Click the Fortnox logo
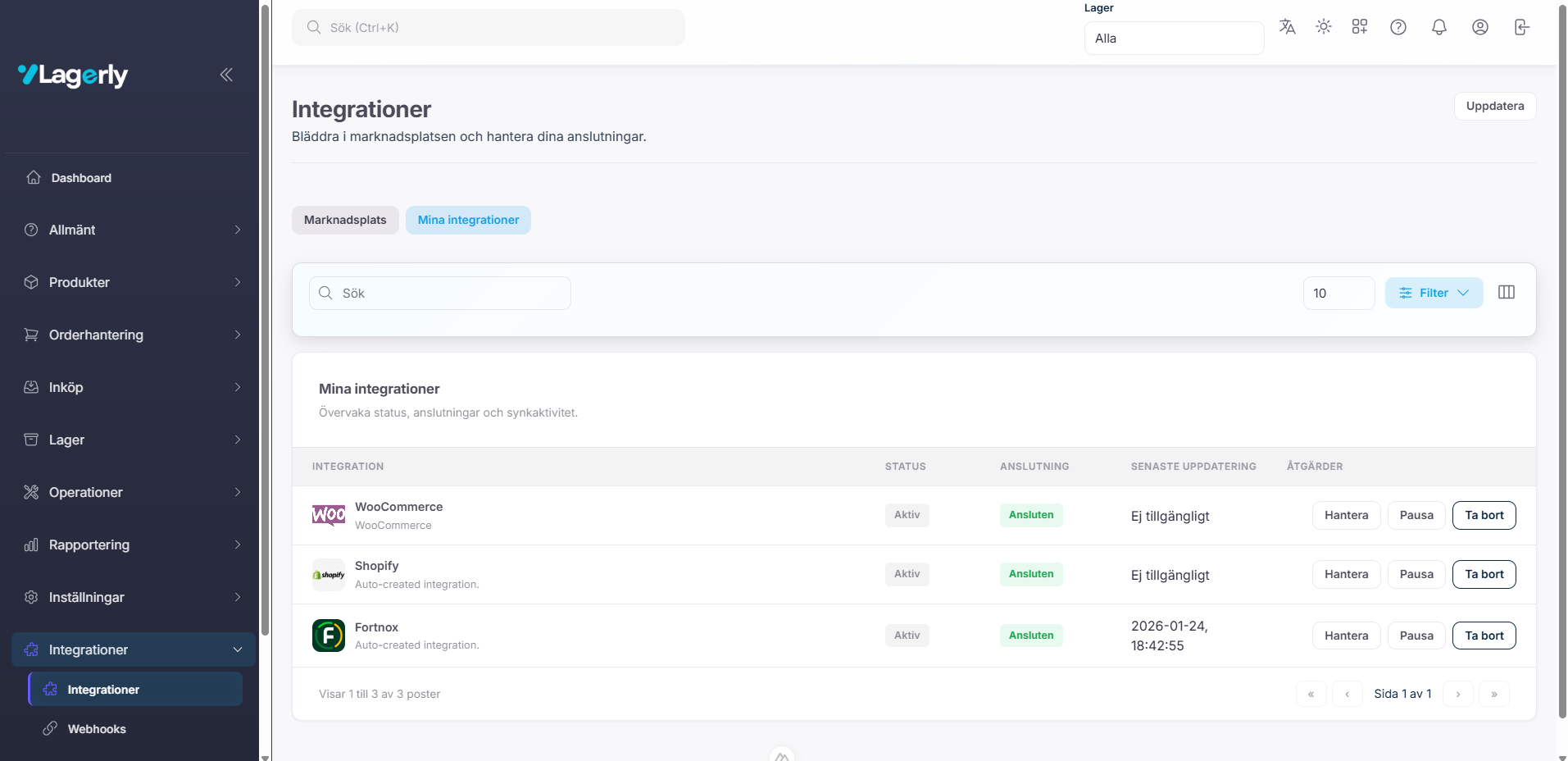1568x761 pixels. click(x=328, y=635)
